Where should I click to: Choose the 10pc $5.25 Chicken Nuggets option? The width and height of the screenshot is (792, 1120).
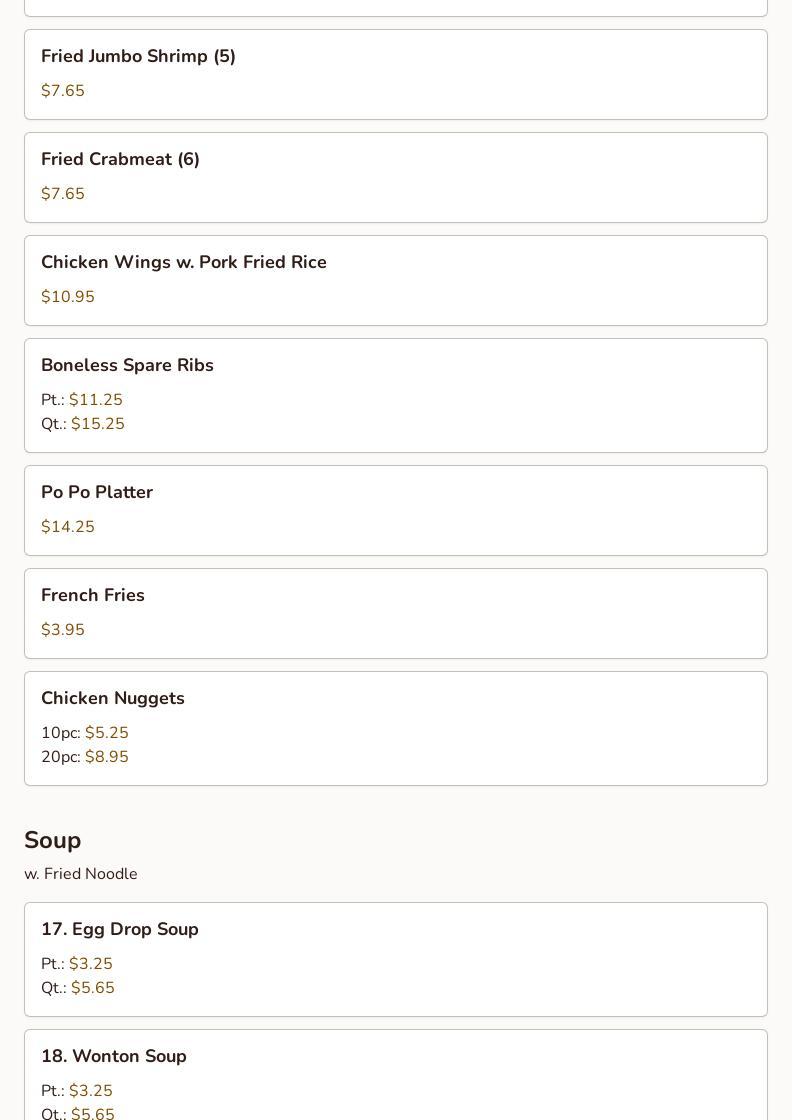85,733
